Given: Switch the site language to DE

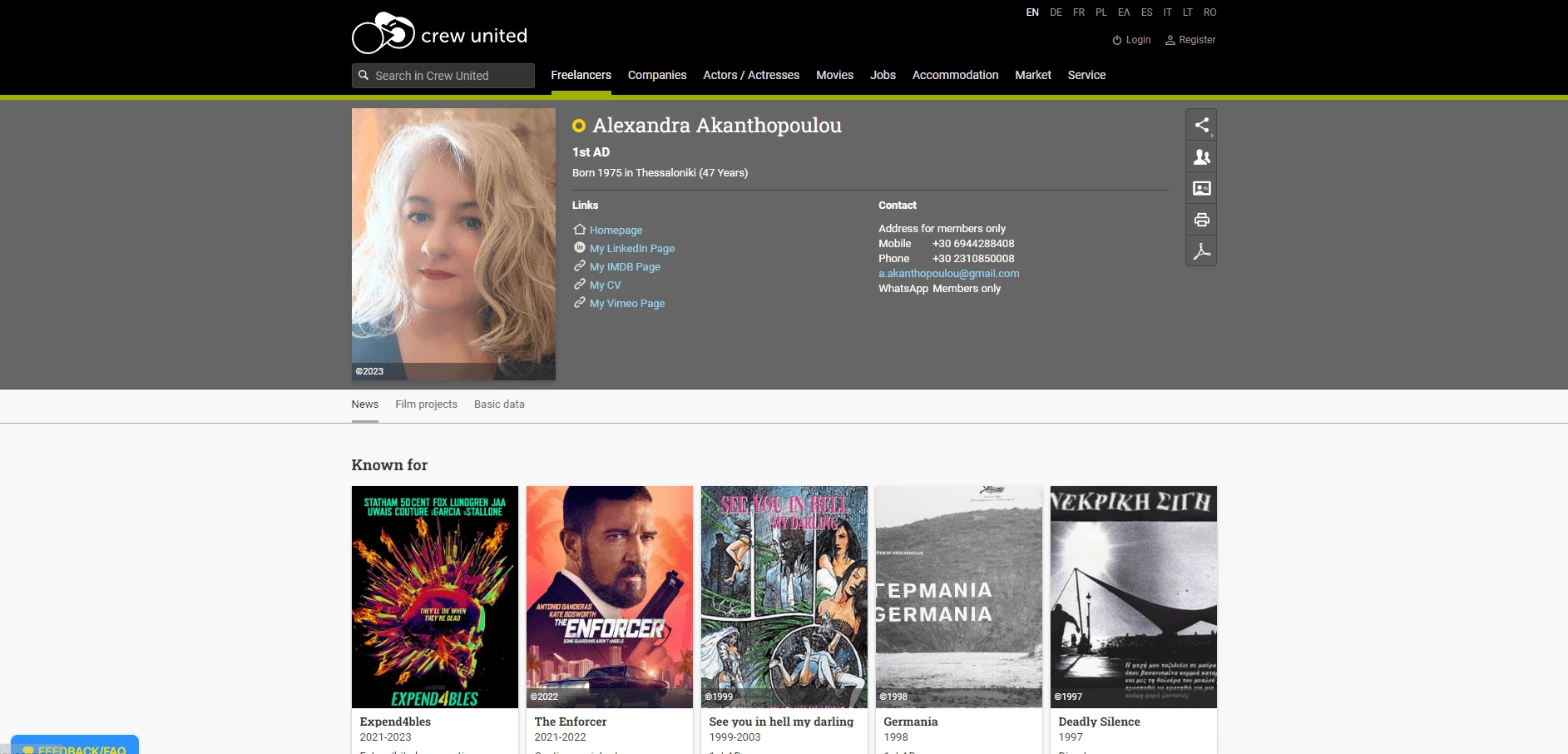Looking at the screenshot, I should [1056, 12].
